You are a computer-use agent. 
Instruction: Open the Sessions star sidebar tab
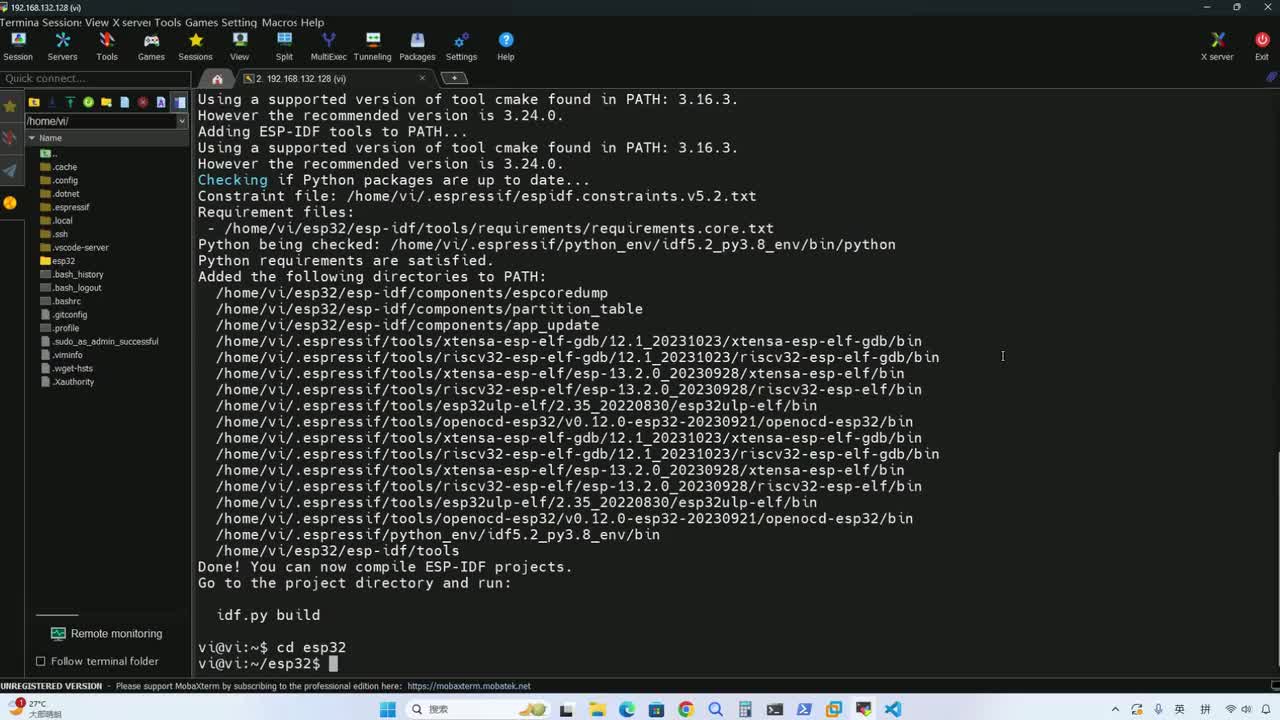click(x=10, y=106)
